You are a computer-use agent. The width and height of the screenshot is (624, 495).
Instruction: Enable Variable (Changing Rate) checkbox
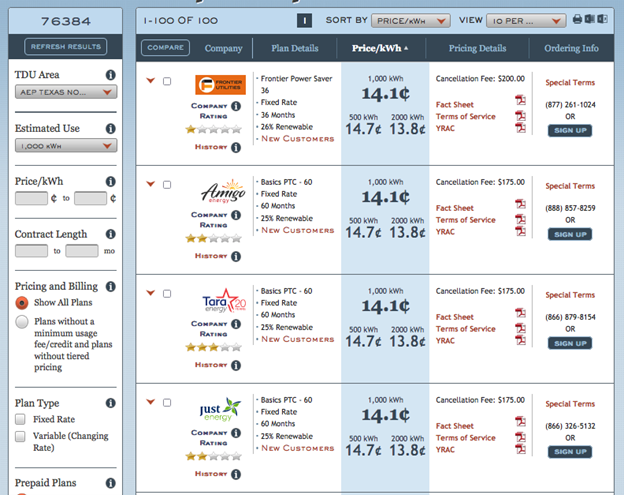[20, 436]
